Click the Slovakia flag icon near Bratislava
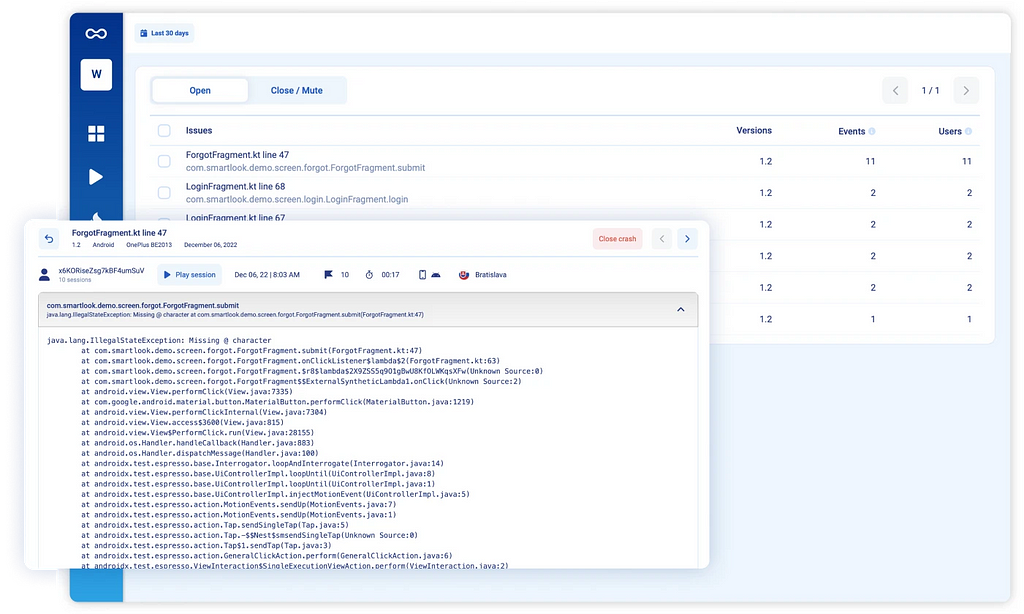 tap(464, 275)
